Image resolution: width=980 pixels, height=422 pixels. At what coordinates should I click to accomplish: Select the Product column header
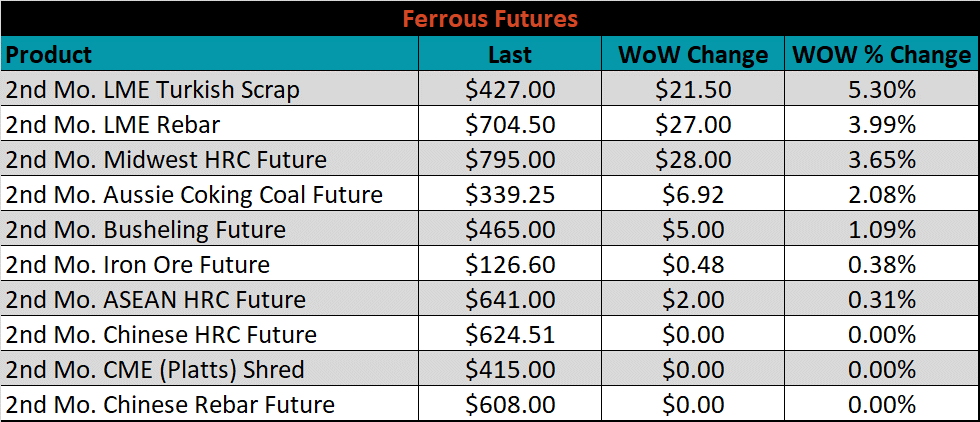[x=210, y=54]
